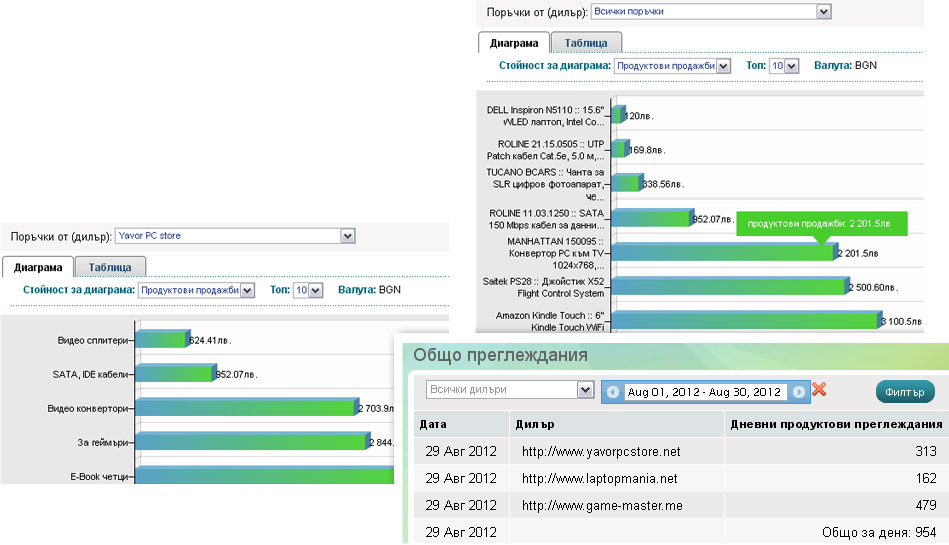
Task: Switch to Таблица tab under Yavor PC store
Action: point(115,267)
